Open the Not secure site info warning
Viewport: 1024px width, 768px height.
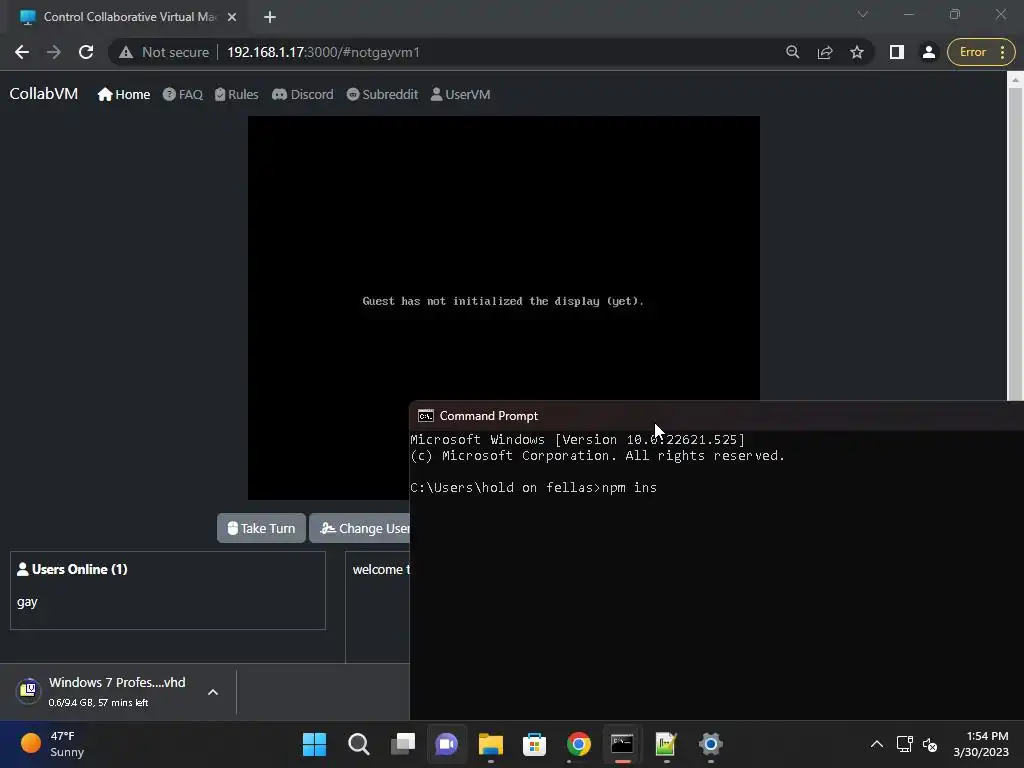(x=165, y=52)
